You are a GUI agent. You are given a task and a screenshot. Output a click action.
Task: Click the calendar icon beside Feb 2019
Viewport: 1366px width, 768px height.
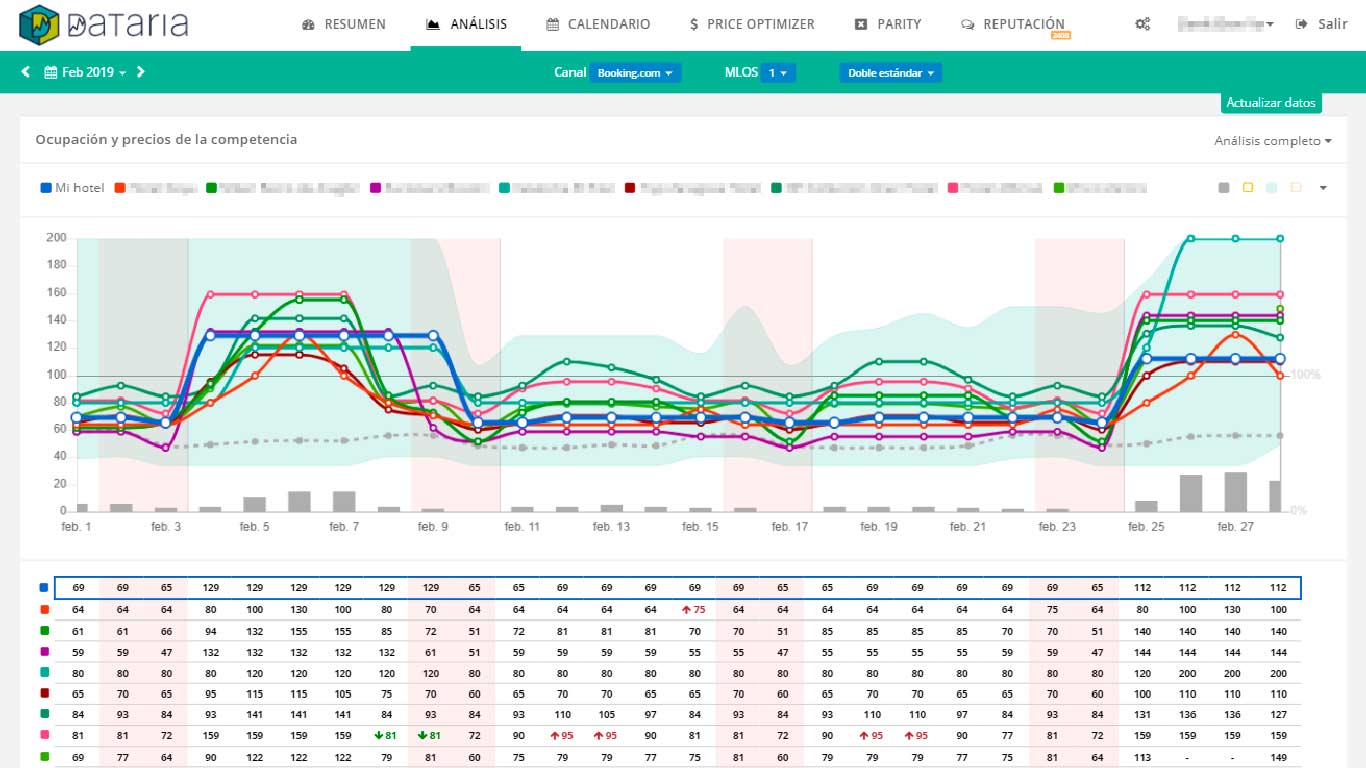tap(50, 72)
